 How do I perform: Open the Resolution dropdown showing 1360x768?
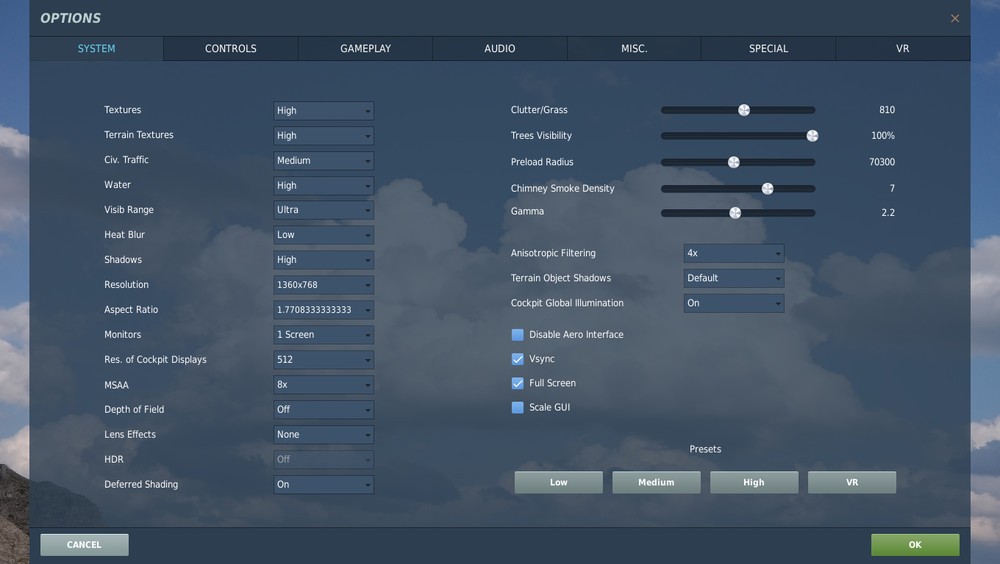tap(323, 285)
